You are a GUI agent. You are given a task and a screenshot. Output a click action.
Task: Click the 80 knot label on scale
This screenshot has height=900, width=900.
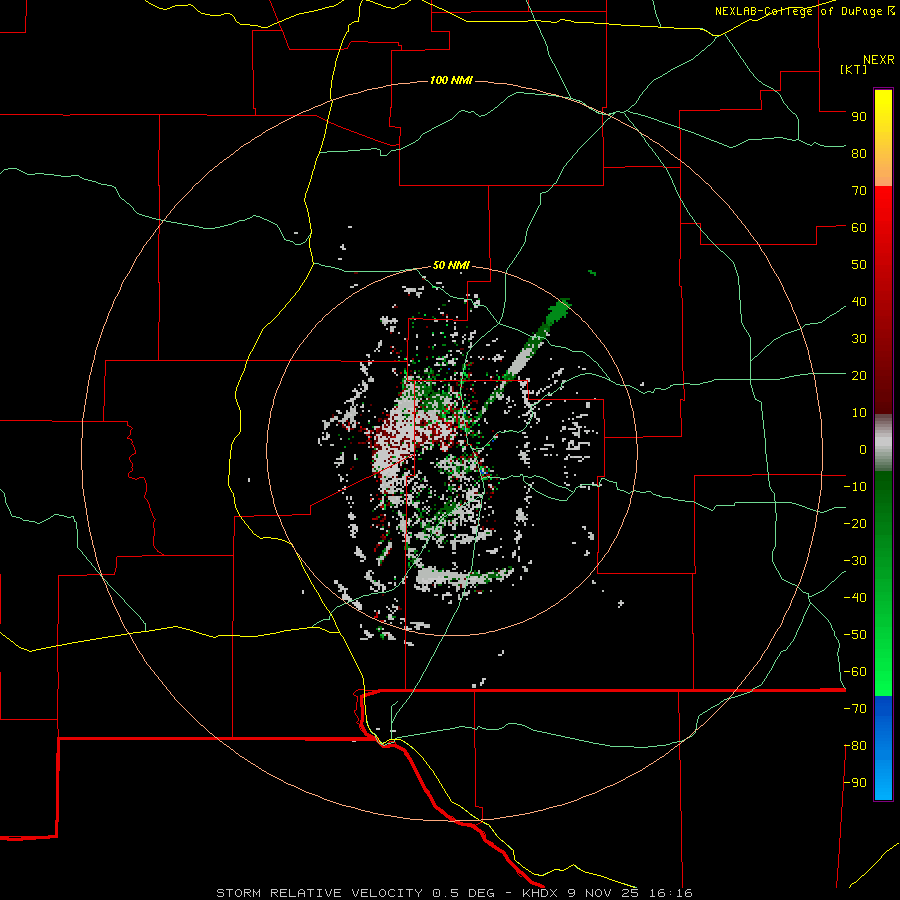click(859, 153)
